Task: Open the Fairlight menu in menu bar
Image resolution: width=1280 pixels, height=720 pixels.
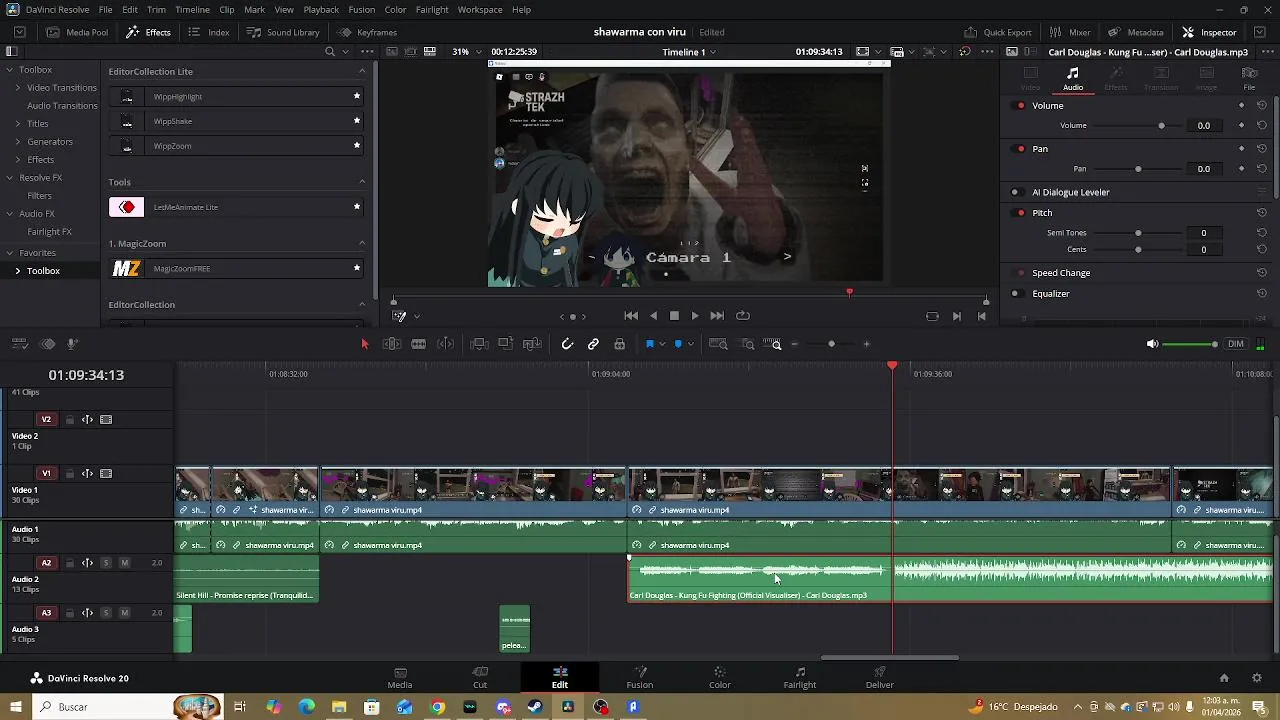Action: [x=432, y=9]
